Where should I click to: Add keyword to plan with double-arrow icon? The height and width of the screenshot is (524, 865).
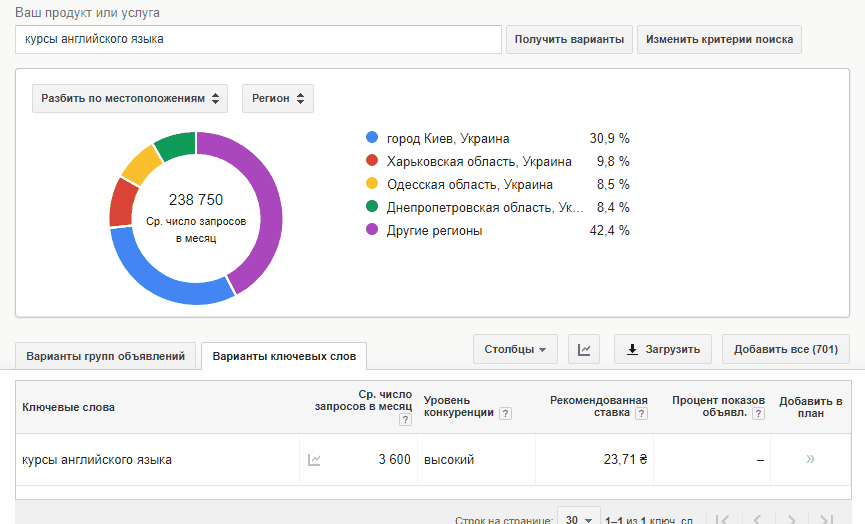point(810,459)
